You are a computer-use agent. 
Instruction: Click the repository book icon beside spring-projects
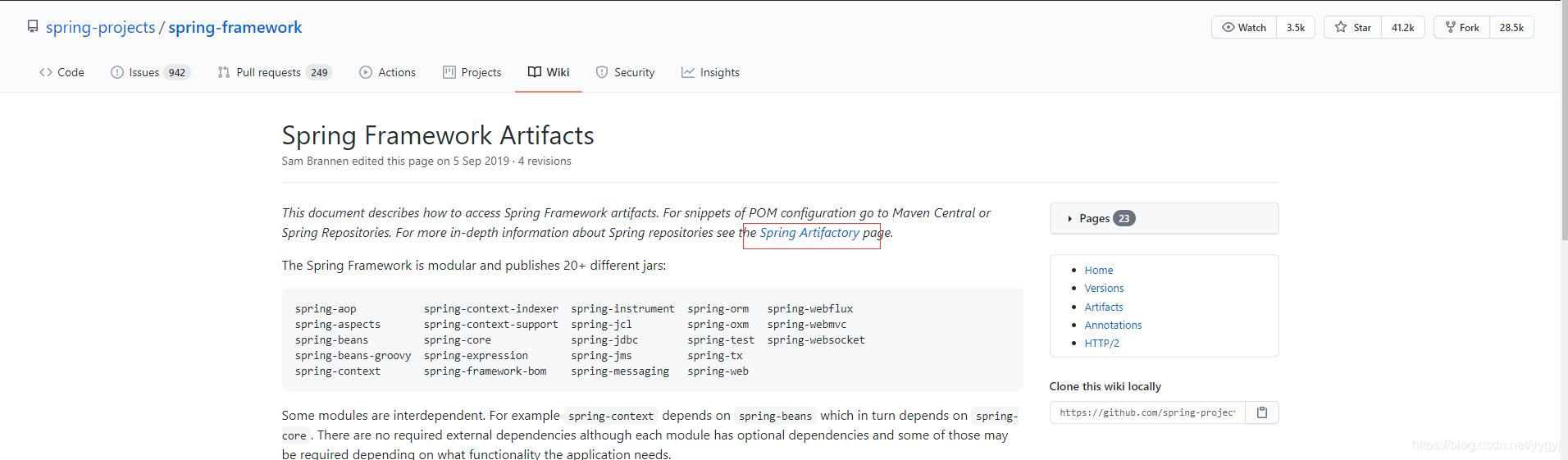[x=33, y=27]
